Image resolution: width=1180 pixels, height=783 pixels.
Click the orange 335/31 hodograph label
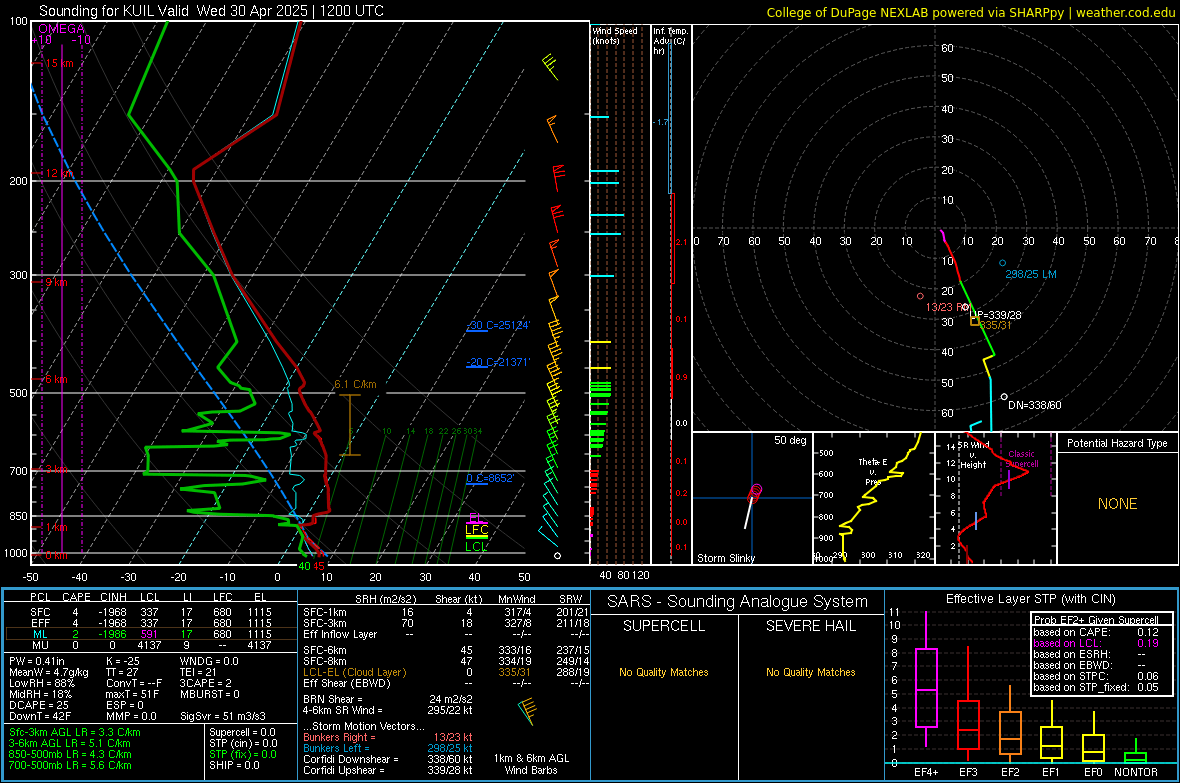click(995, 325)
